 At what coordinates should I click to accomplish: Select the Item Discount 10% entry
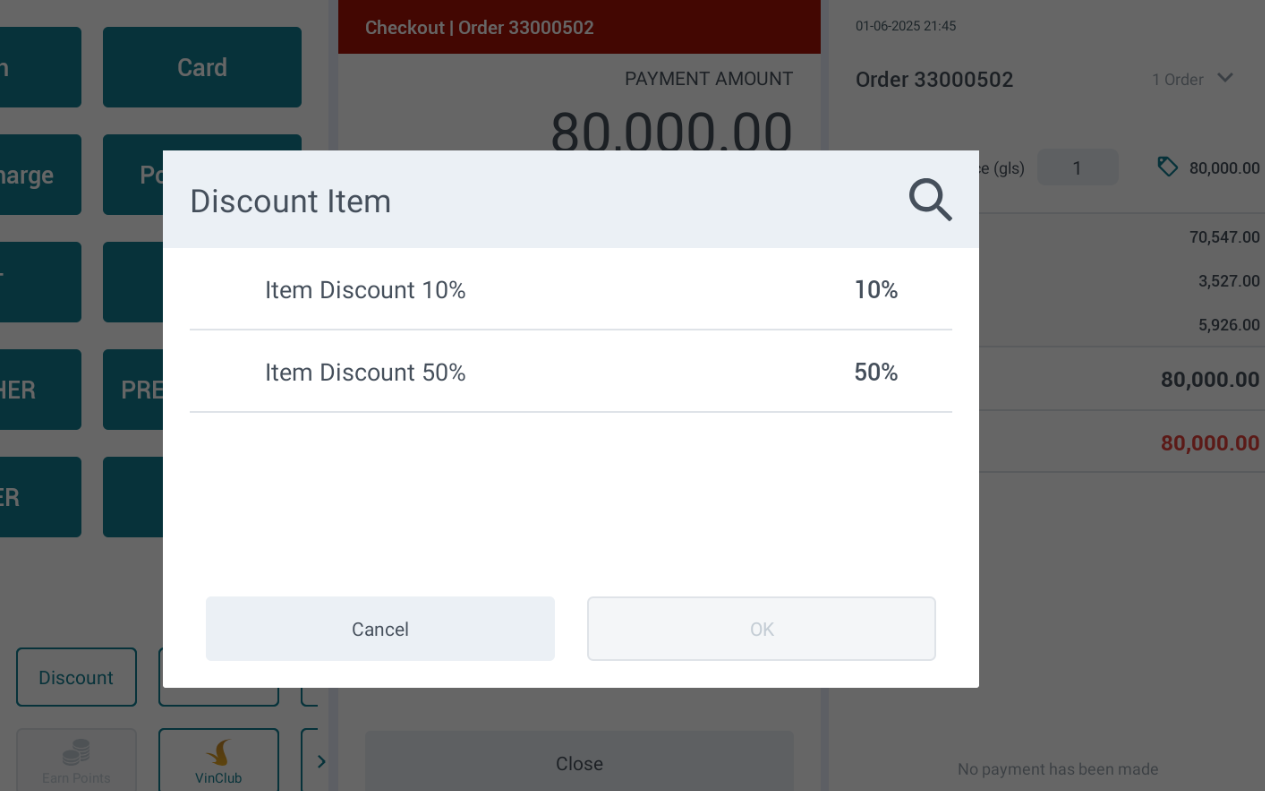click(570, 290)
